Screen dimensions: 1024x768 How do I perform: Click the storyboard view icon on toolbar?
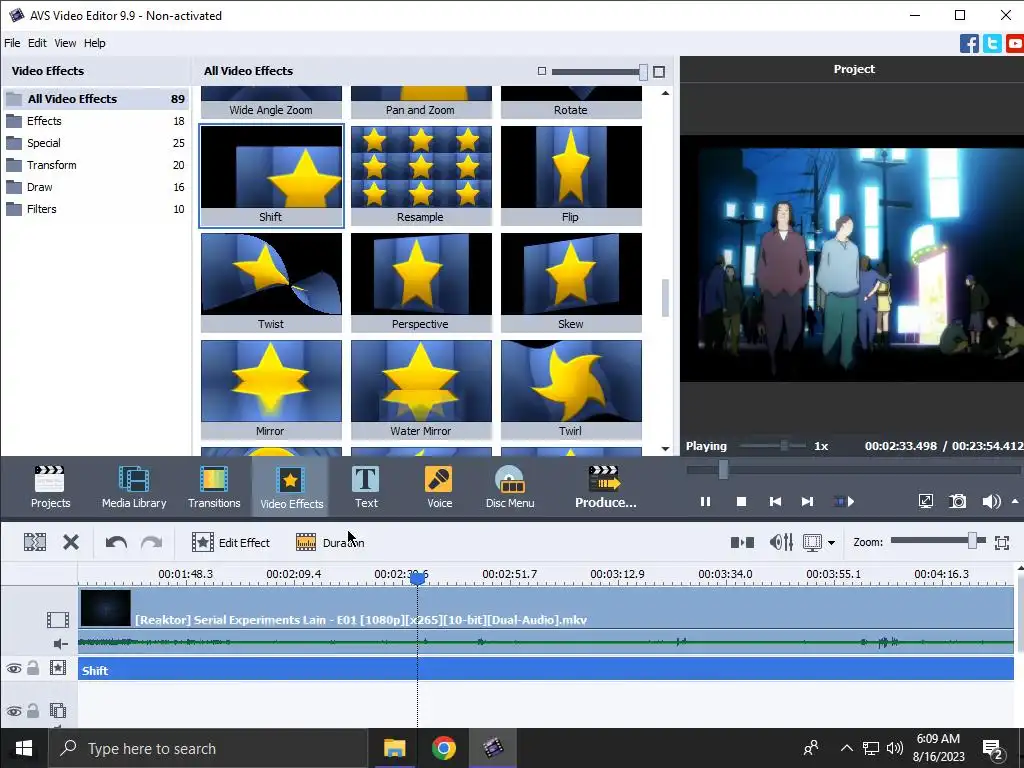click(x=35, y=542)
